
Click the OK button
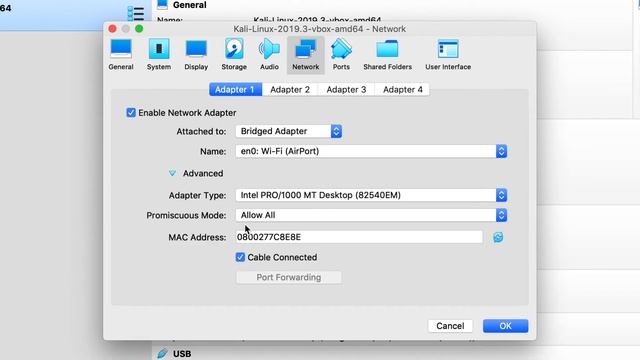pos(505,326)
